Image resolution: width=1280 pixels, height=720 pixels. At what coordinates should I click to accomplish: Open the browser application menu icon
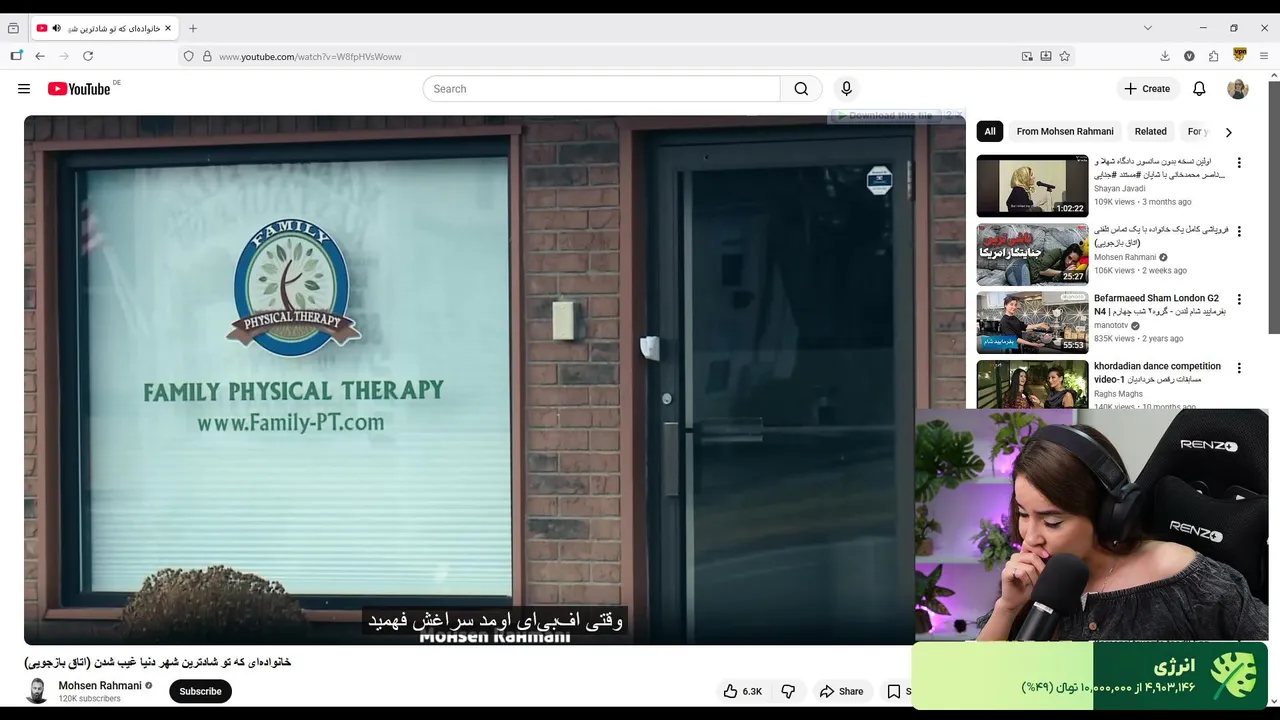click(1264, 56)
